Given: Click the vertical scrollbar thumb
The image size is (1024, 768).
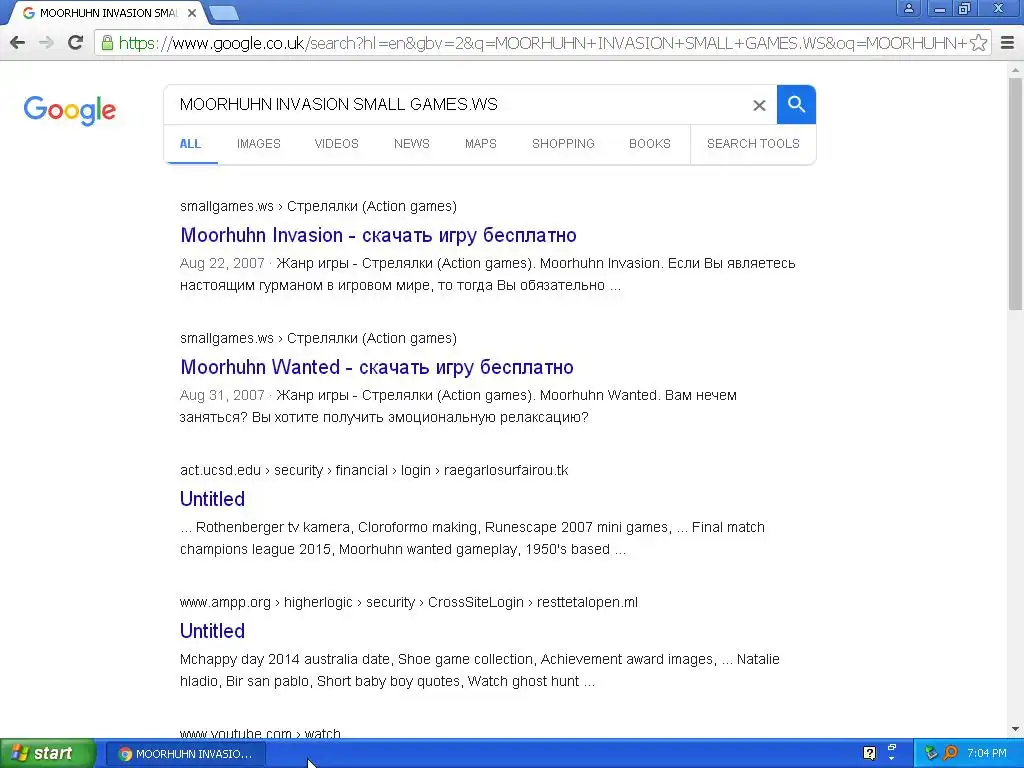Looking at the screenshot, I should pyautogui.click(x=1016, y=193).
